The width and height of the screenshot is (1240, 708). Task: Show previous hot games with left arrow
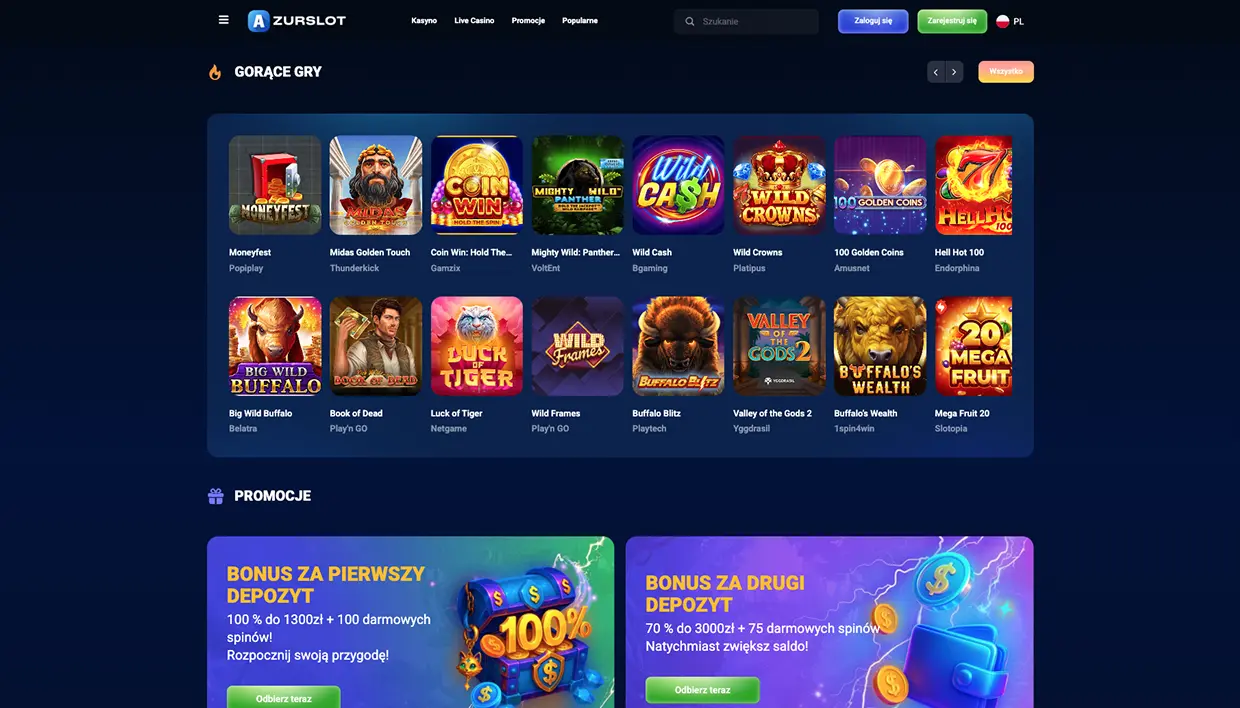[x=936, y=72]
